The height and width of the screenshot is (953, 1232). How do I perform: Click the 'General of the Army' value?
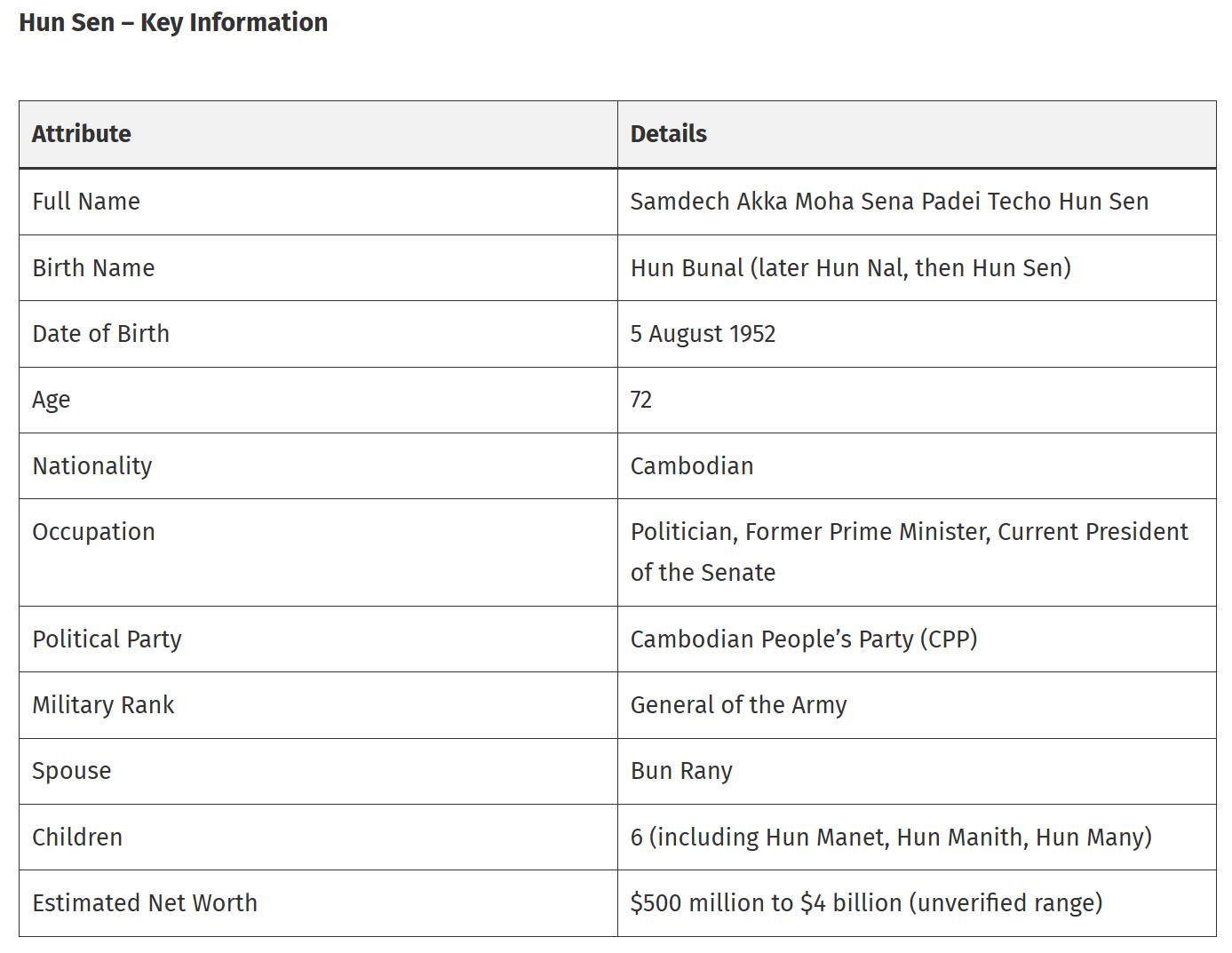click(738, 705)
